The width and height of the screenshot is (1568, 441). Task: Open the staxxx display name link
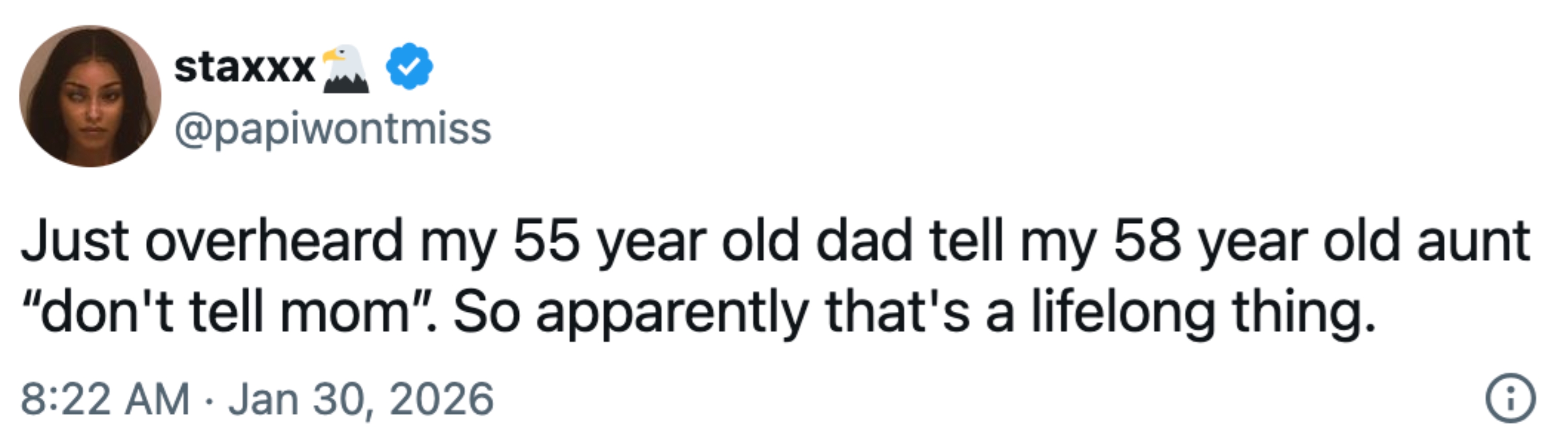coord(244,67)
